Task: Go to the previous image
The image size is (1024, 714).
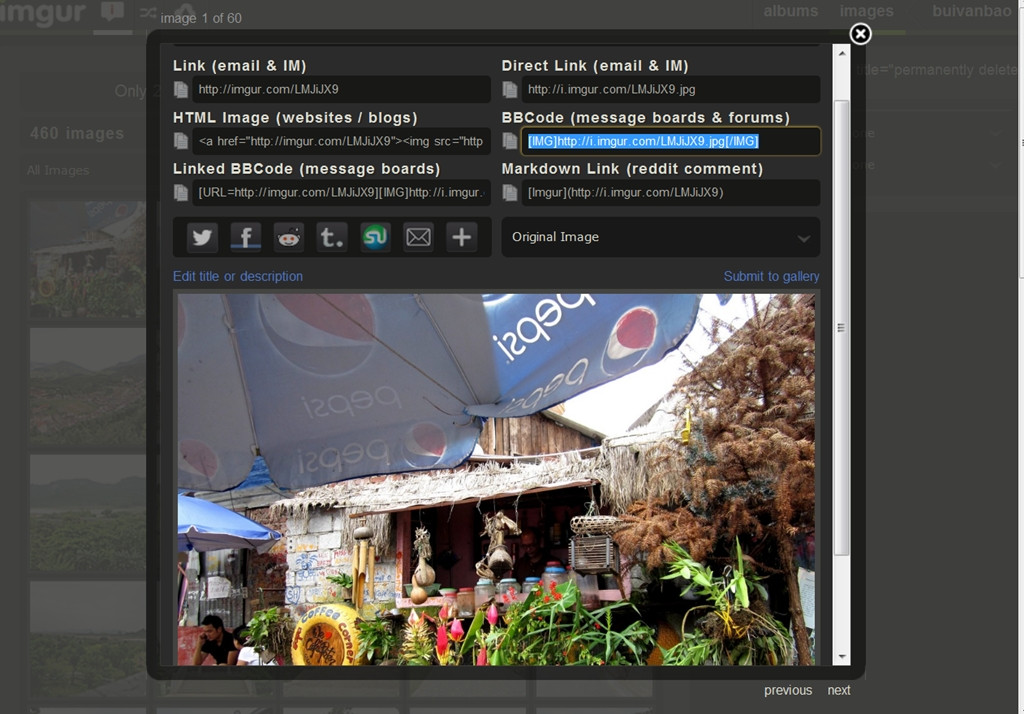Action: coord(788,690)
